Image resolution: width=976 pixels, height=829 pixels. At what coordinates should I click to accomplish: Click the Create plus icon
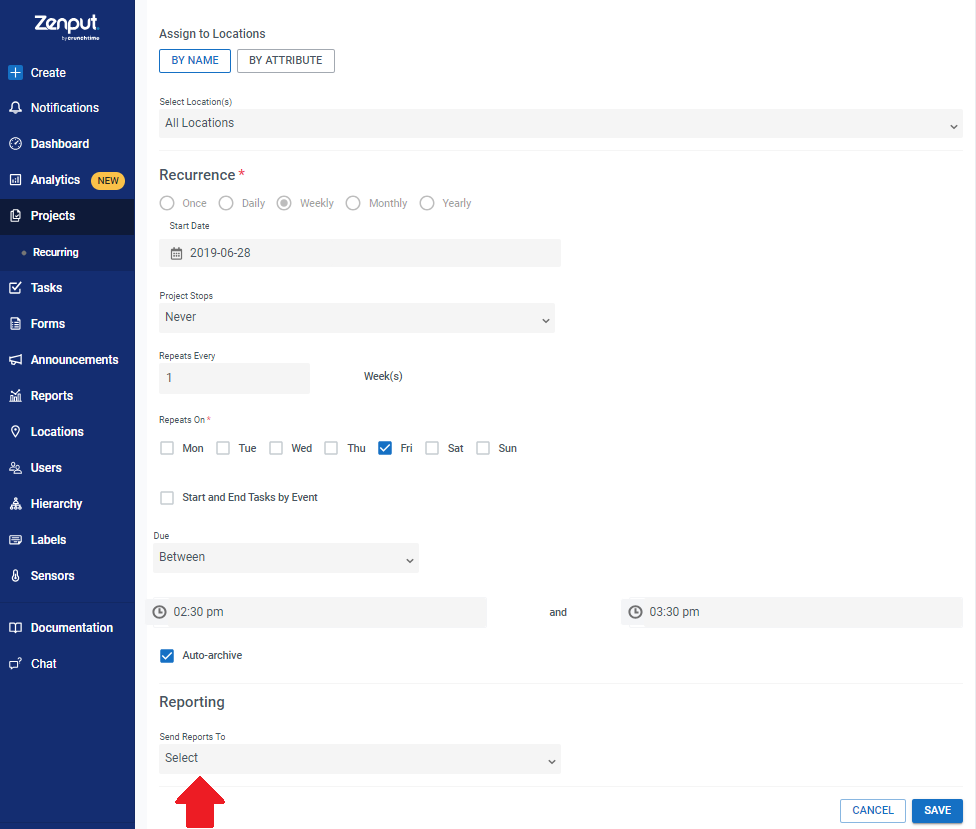16,72
